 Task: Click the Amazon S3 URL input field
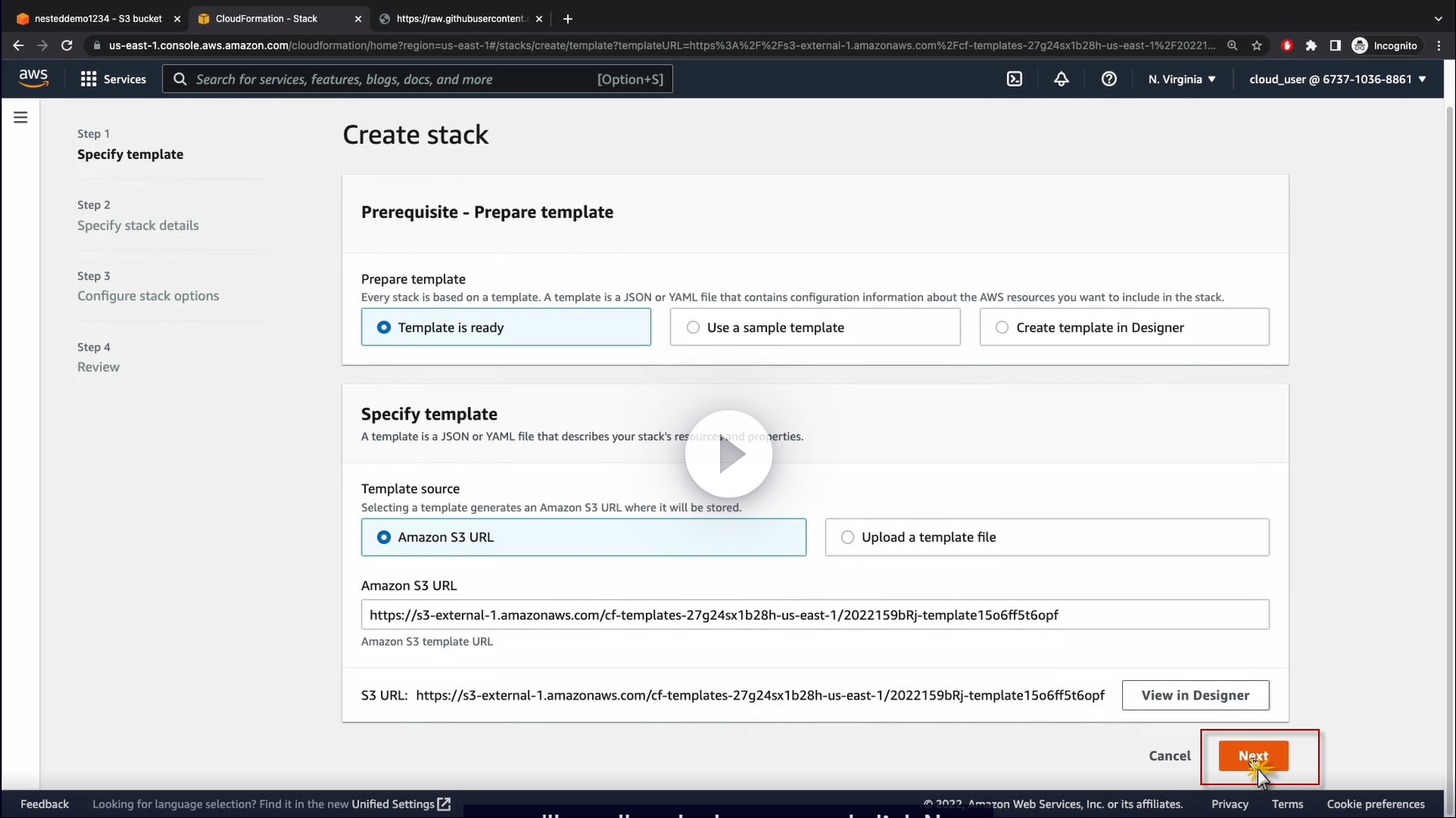click(814, 615)
